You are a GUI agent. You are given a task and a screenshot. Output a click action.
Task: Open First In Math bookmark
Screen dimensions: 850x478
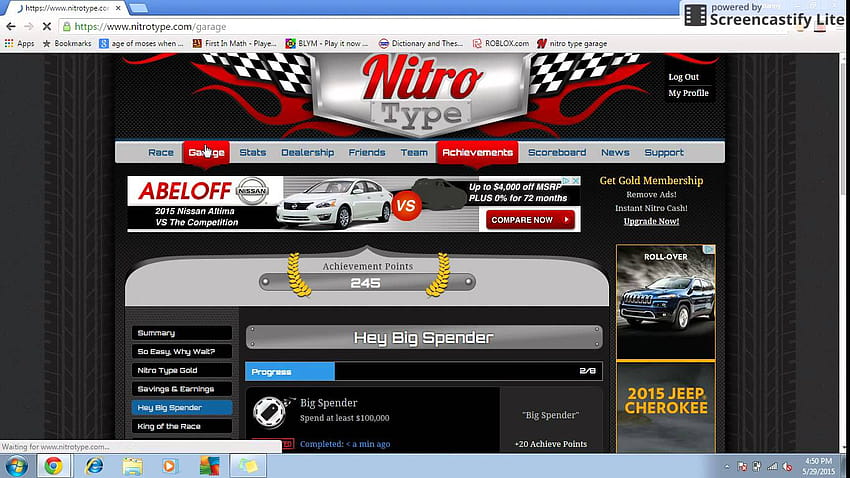234,43
